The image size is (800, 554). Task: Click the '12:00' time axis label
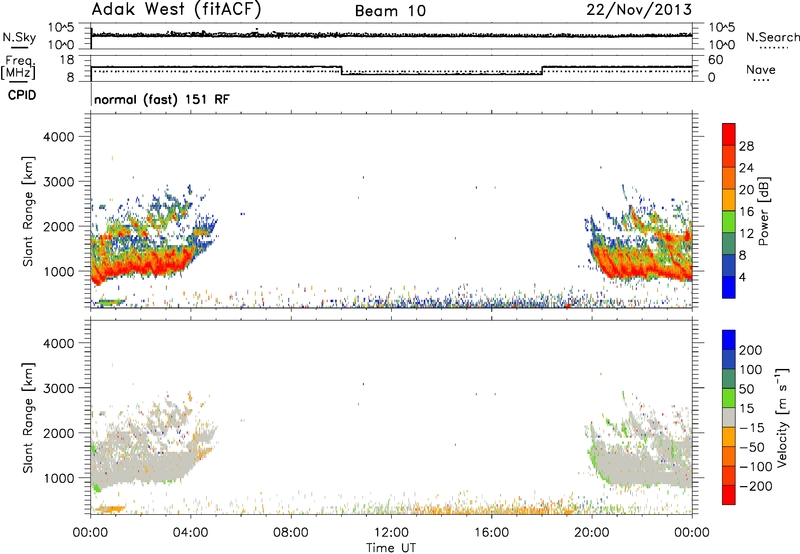click(x=391, y=533)
